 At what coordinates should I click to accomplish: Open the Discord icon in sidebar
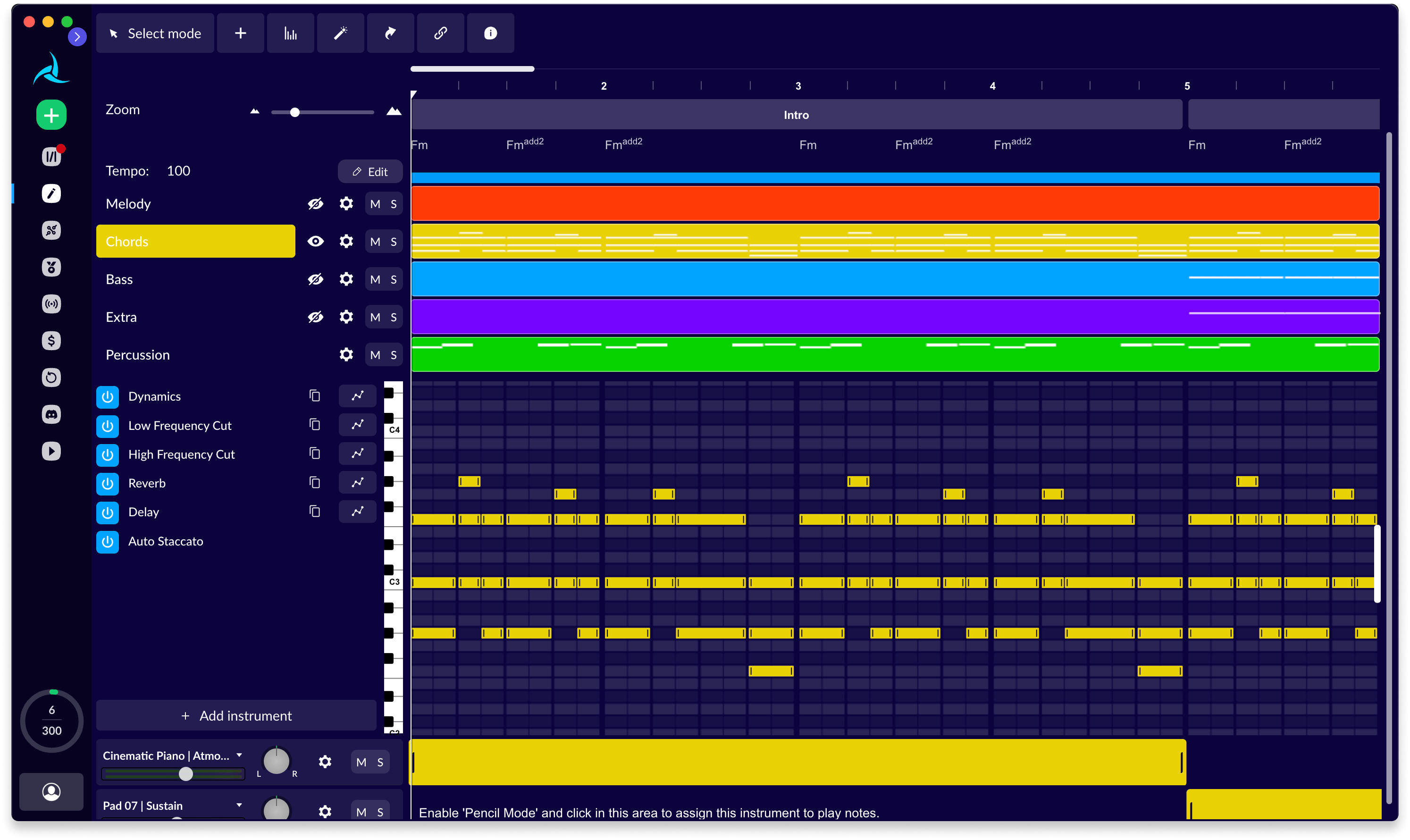coord(51,414)
